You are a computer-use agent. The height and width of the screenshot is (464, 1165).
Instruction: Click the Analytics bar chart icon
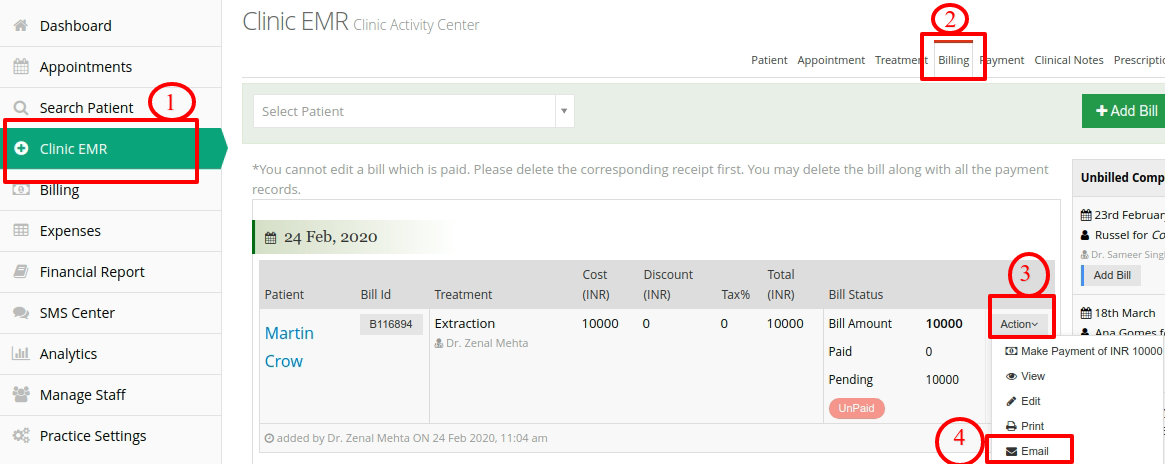[21, 354]
